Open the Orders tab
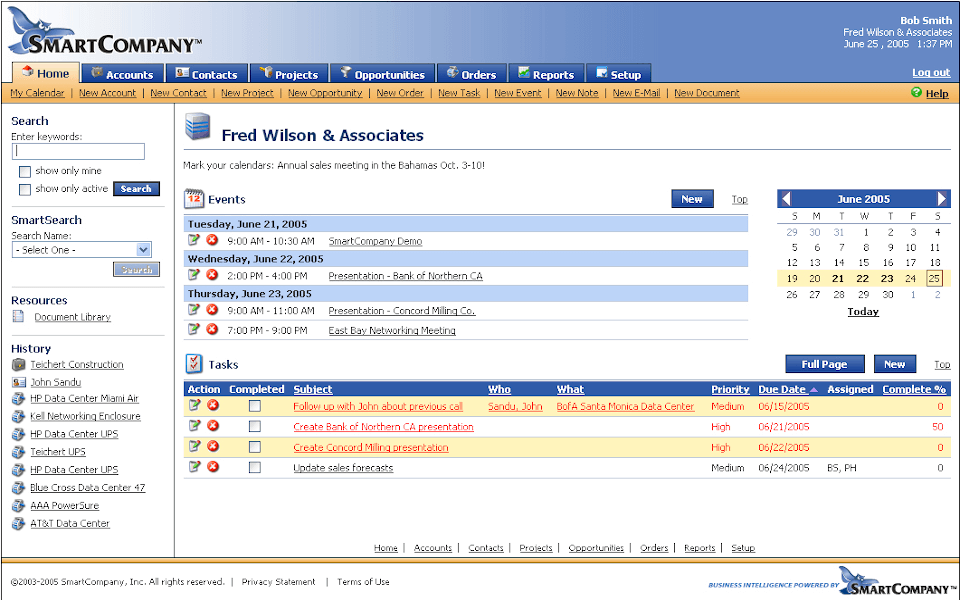The height and width of the screenshot is (600, 960). 472,73
